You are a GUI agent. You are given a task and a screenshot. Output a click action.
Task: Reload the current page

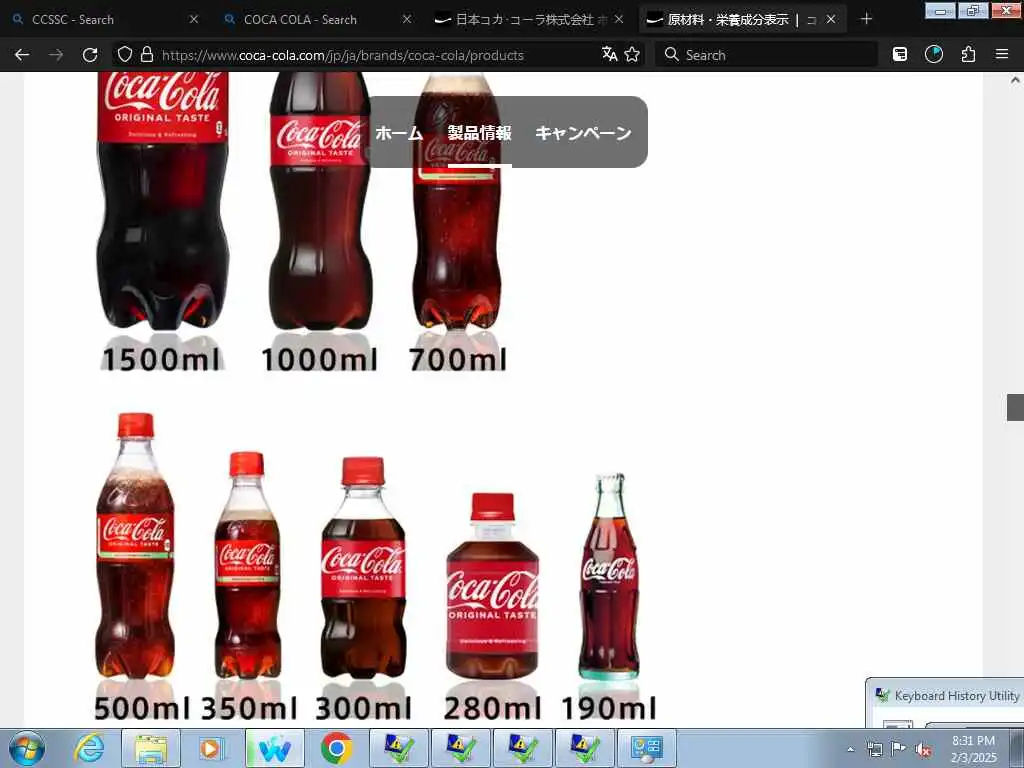[x=90, y=55]
